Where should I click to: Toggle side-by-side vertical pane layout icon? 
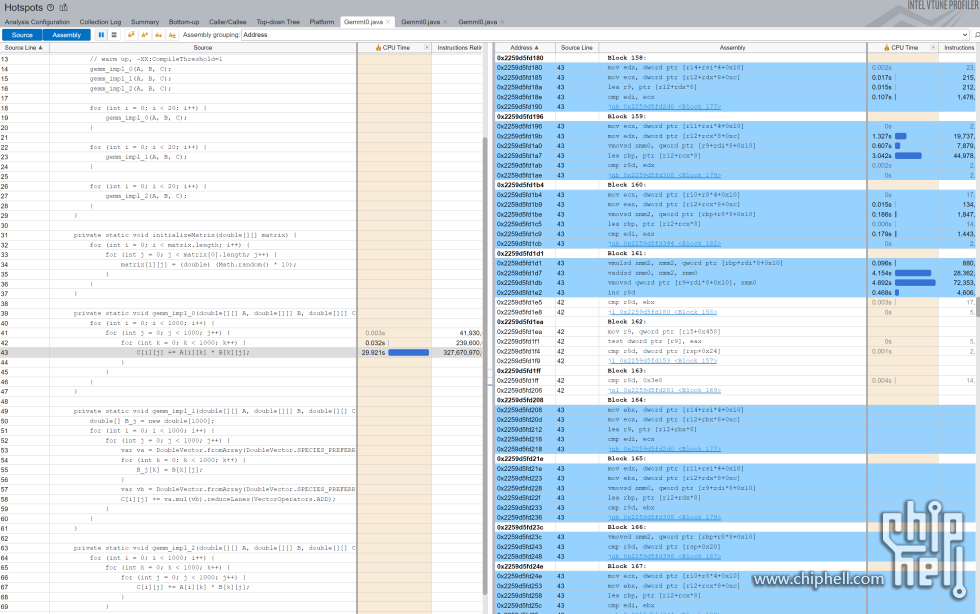tap(101, 35)
